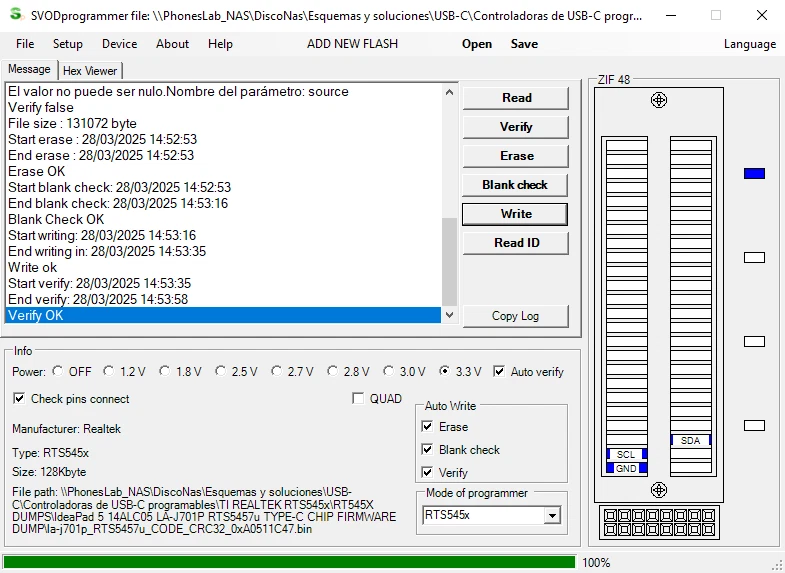Click the blue indicator beside ZIF socket
Viewport: 785px width, 573px height.
[x=754, y=173]
